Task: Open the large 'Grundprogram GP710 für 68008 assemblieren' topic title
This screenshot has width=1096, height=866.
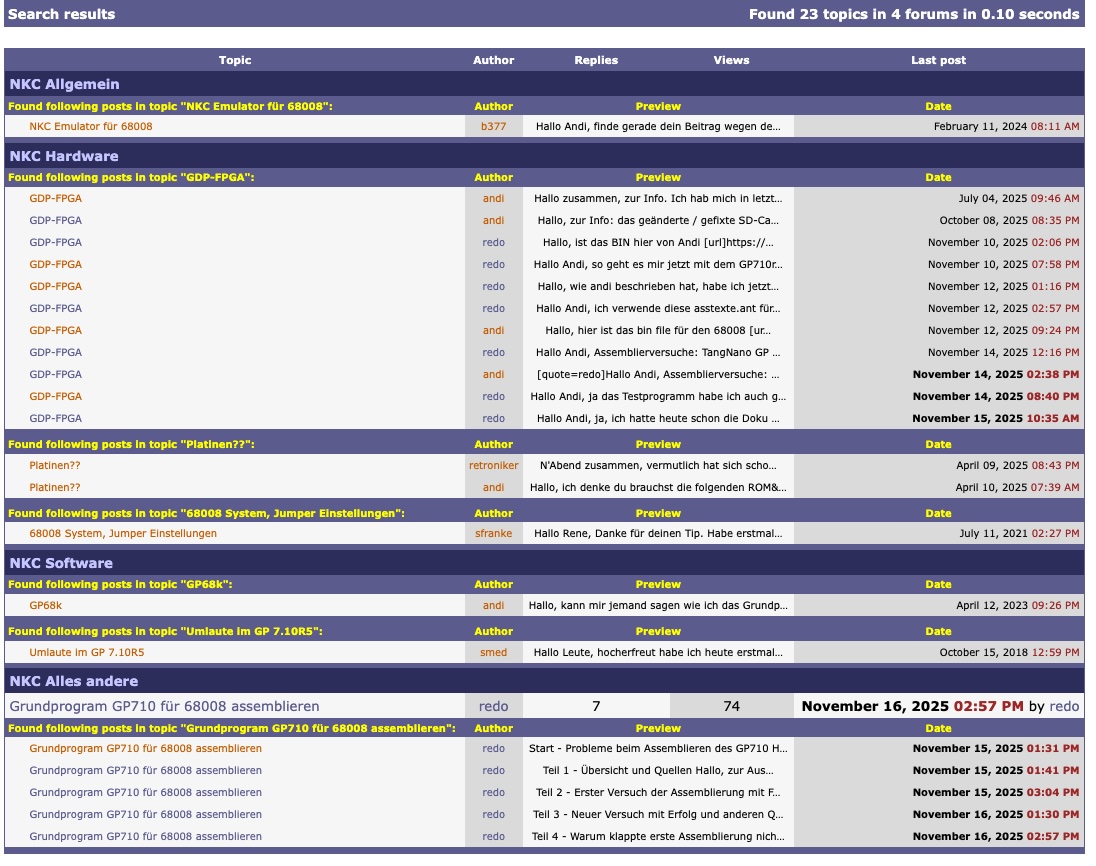Action: pos(164,706)
